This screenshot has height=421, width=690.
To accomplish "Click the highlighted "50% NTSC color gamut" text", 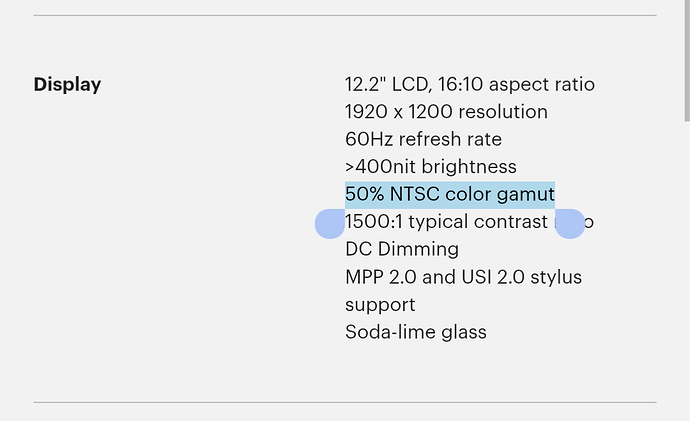I will [450, 194].
